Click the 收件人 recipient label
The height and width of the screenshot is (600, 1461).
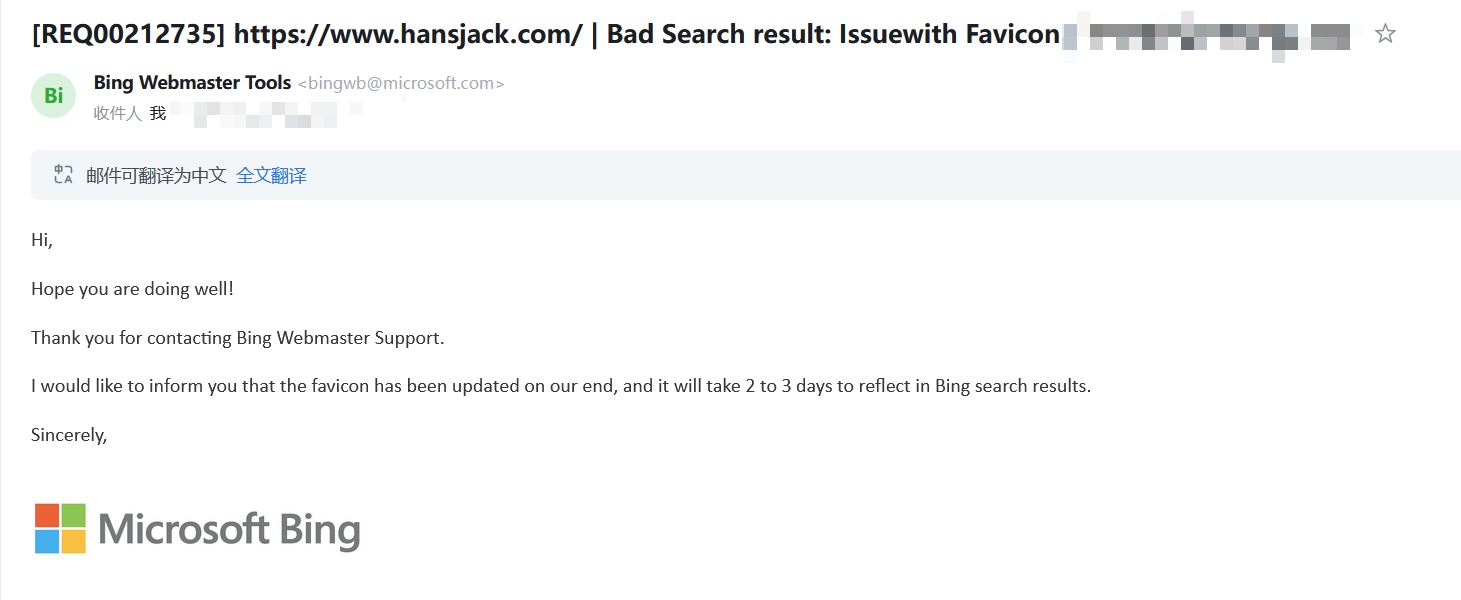[117, 113]
